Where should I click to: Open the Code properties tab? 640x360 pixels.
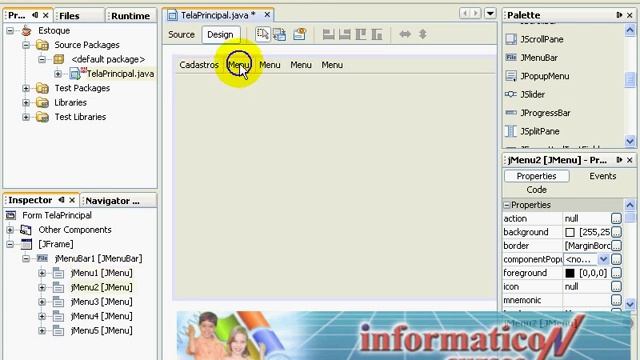pos(536,190)
